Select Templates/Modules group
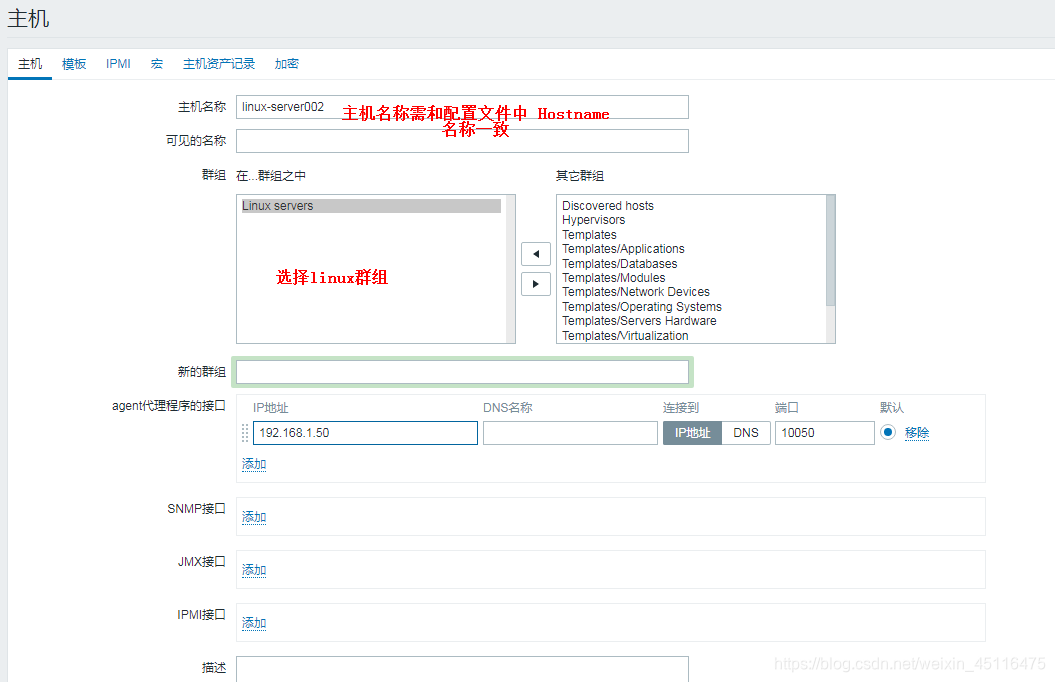The width and height of the screenshot is (1055, 682). [x=614, y=278]
